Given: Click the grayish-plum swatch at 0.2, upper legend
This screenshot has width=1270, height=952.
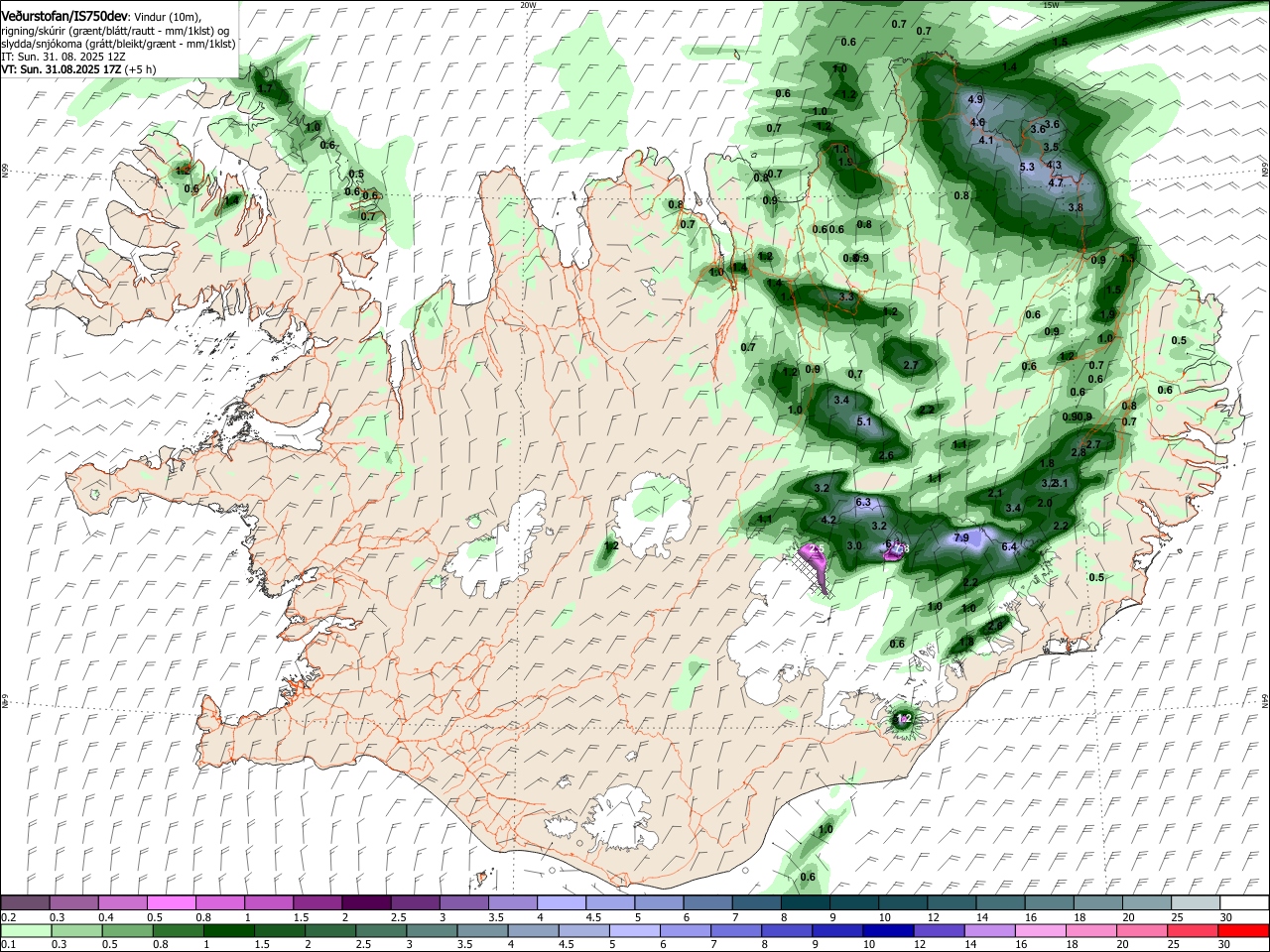Looking at the screenshot, I should coord(25,902).
